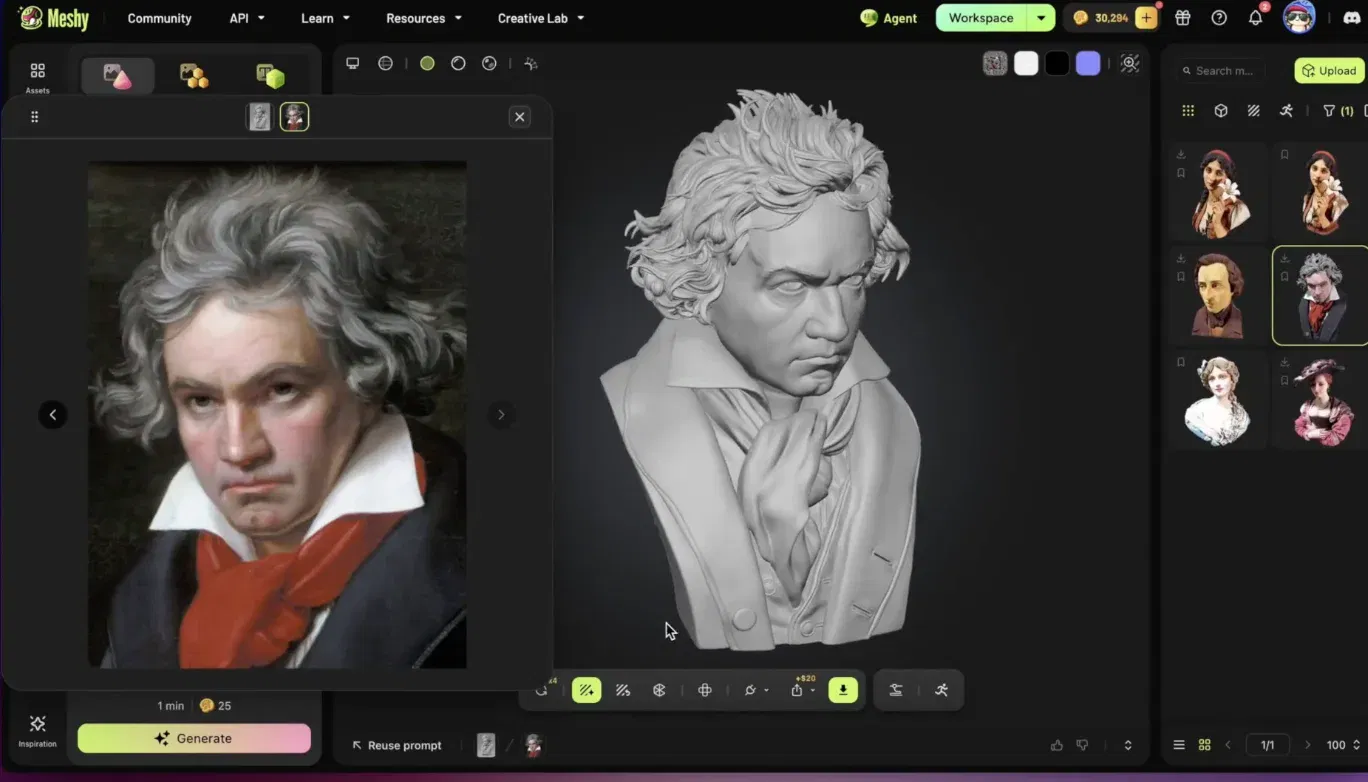Open the Inspiration panel
The width and height of the screenshot is (1368, 782).
point(37,731)
